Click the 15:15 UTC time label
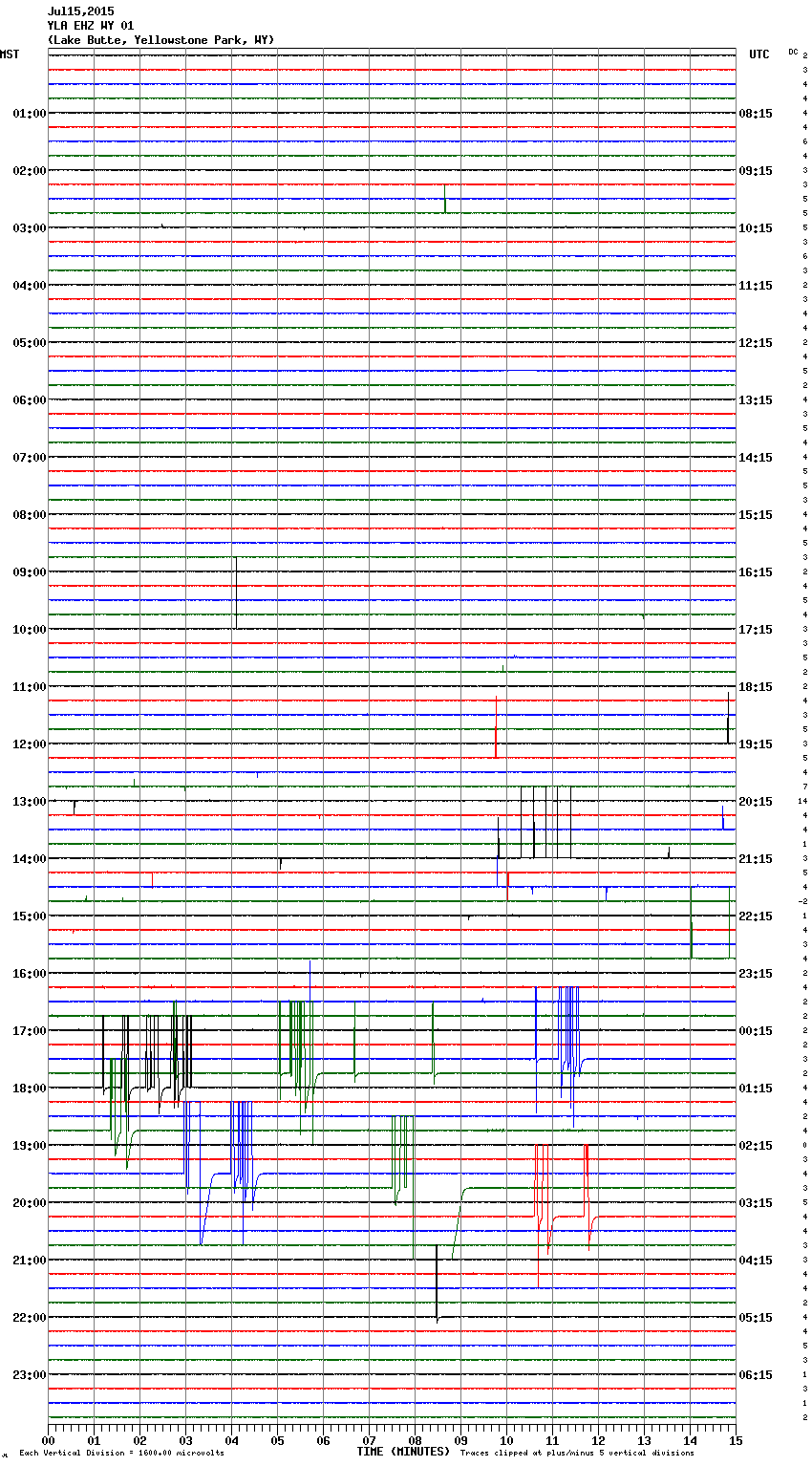This screenshot has height=1466, width=812. [756, 515]
